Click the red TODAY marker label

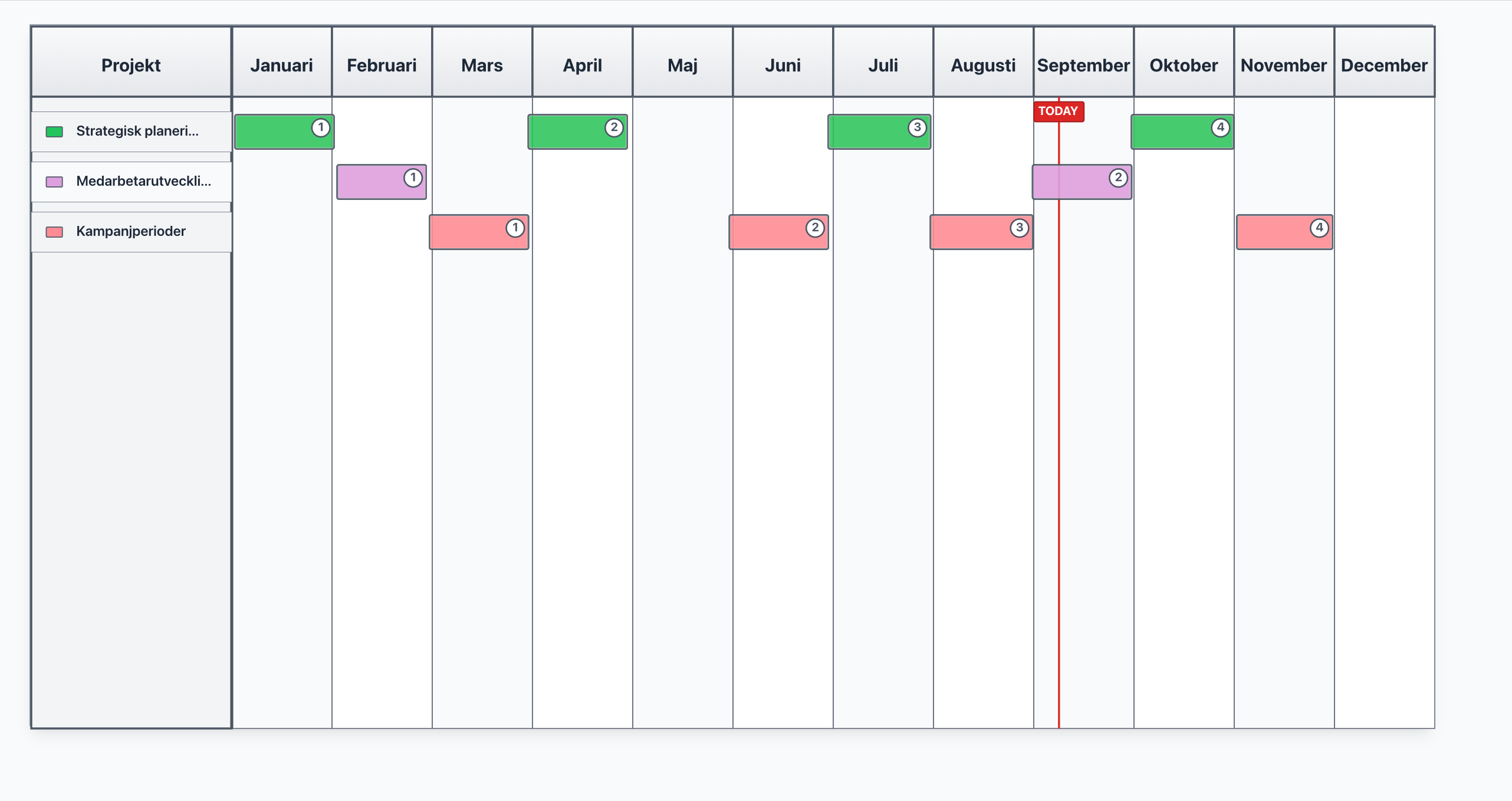1058,111
